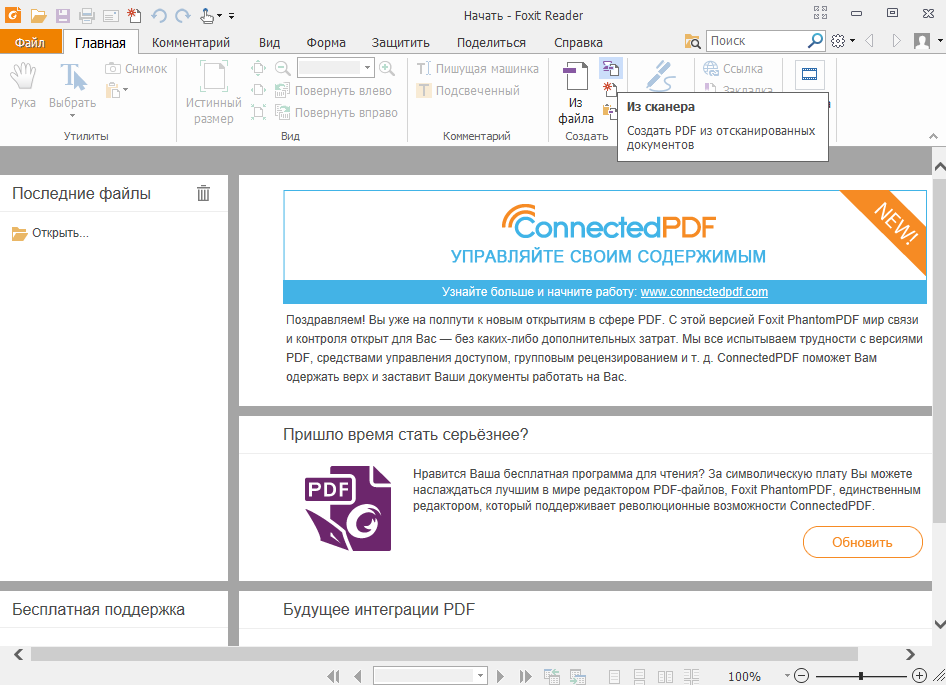Select the Выбрать text tool
The height and width of the screenshot is (685, 946).
coord(72,84)
